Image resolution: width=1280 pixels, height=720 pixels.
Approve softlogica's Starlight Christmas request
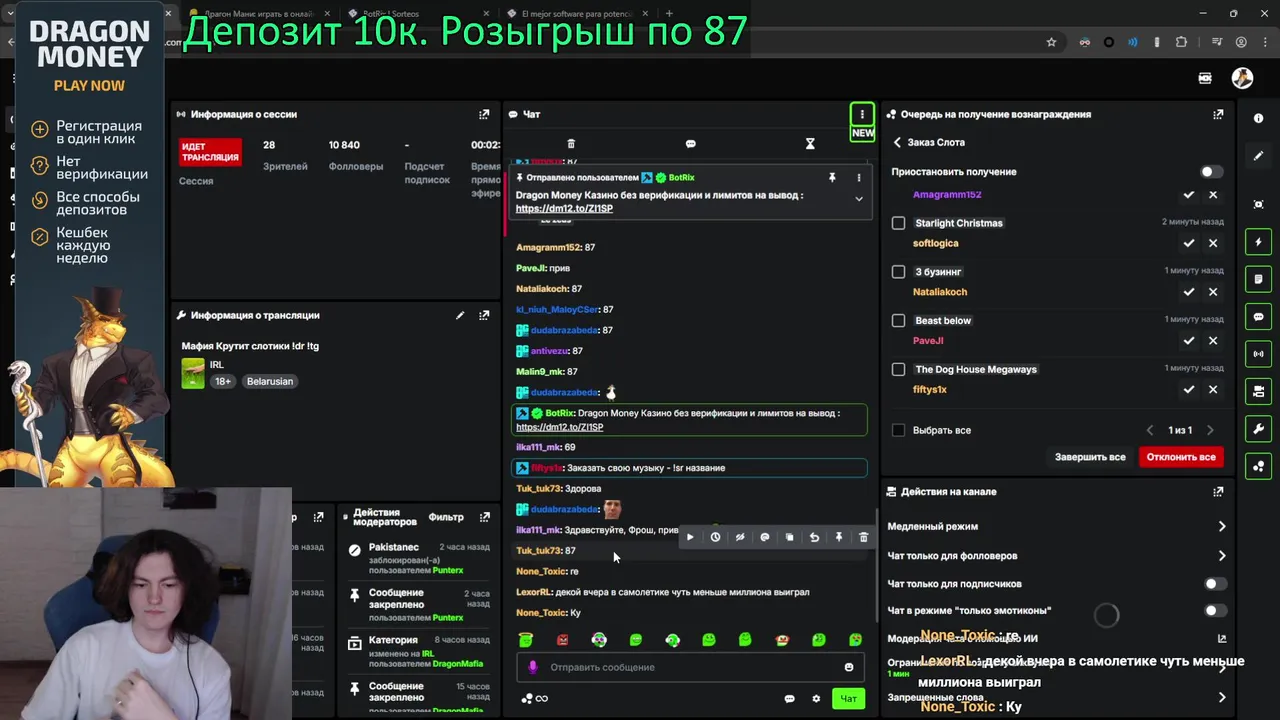[1188, 243]
